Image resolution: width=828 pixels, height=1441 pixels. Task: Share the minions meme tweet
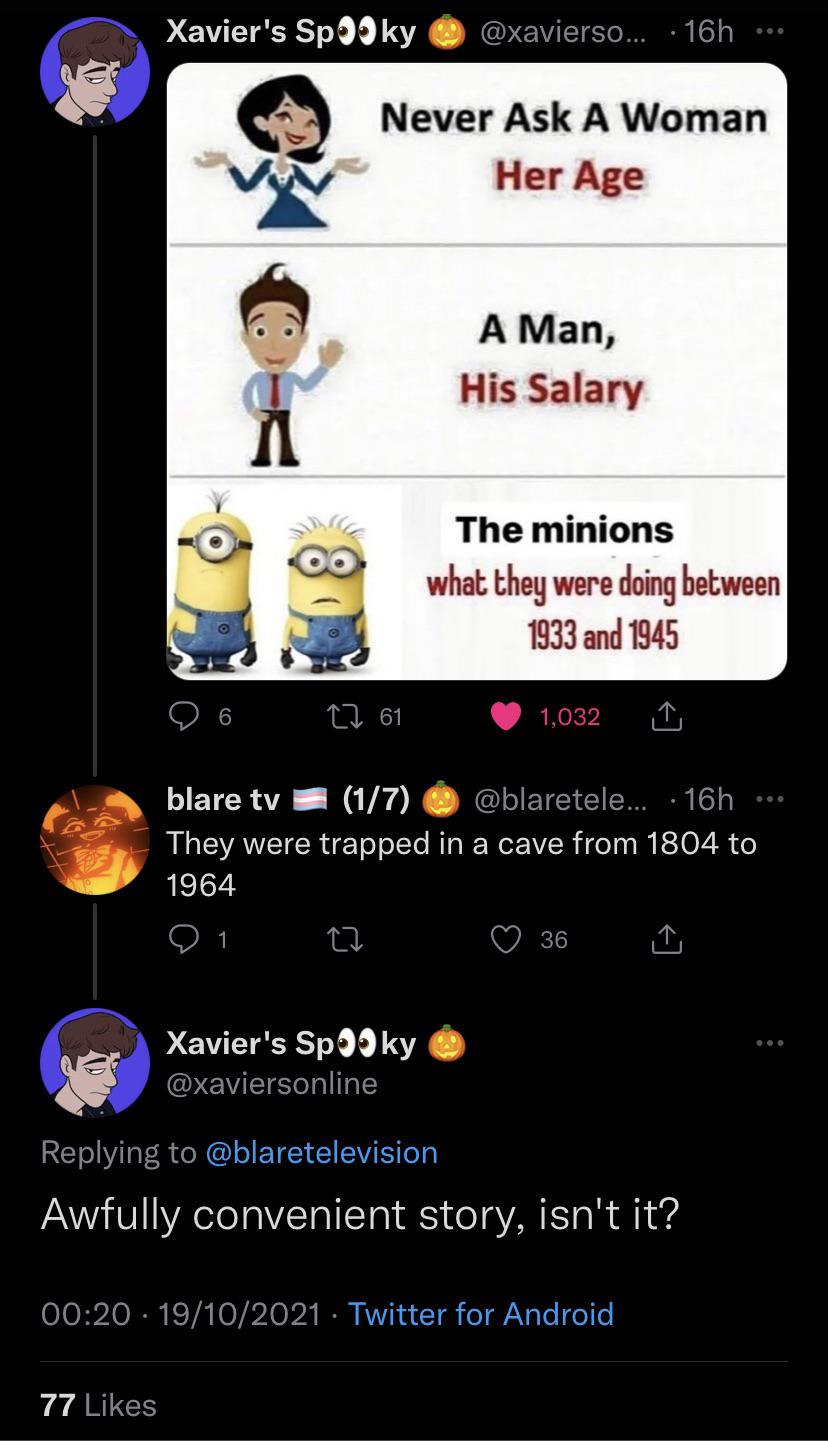[x=666, y=716]
